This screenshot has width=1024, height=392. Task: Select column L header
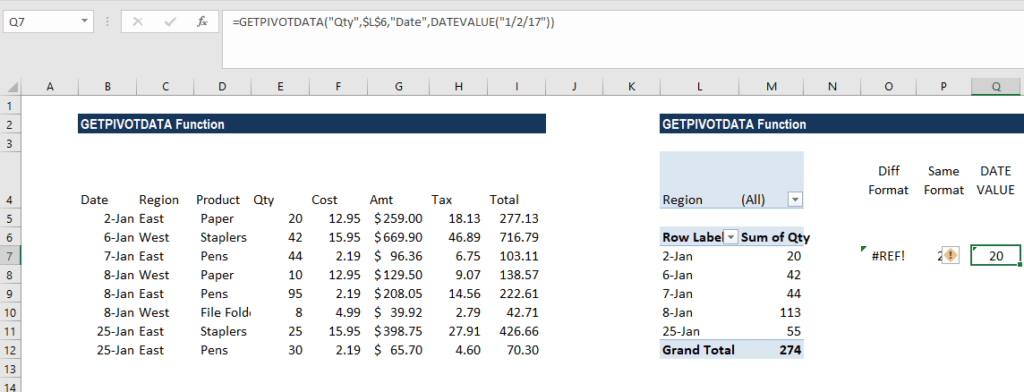[x=699, y=87]
